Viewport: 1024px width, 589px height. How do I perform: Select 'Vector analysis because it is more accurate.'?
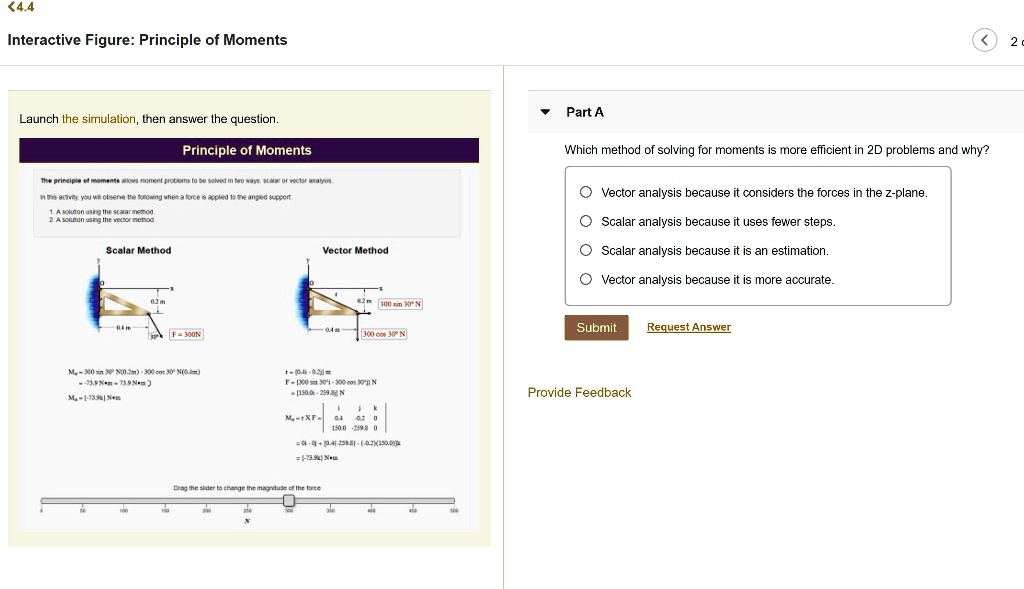[585, 279]
